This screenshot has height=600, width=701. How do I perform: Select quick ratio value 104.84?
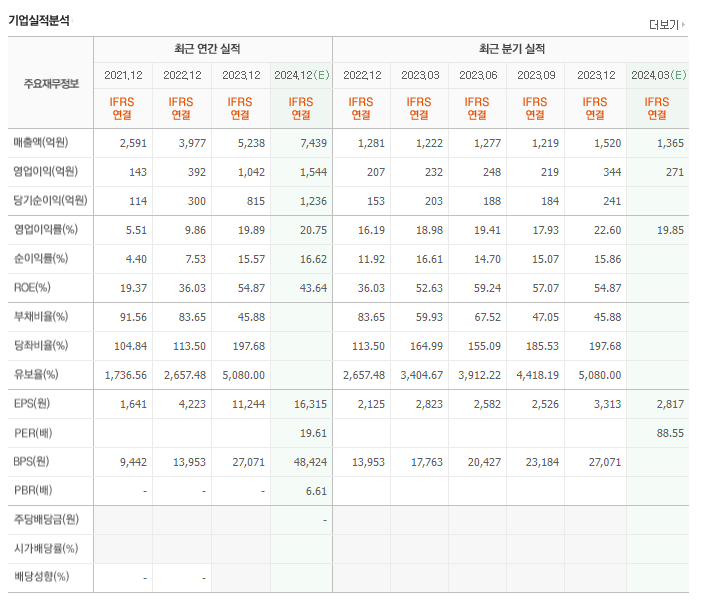(131, 346)
